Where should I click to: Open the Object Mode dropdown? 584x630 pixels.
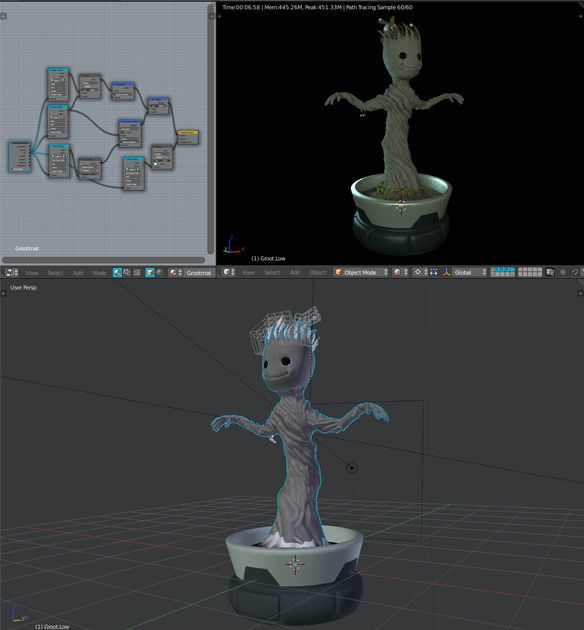361,272
